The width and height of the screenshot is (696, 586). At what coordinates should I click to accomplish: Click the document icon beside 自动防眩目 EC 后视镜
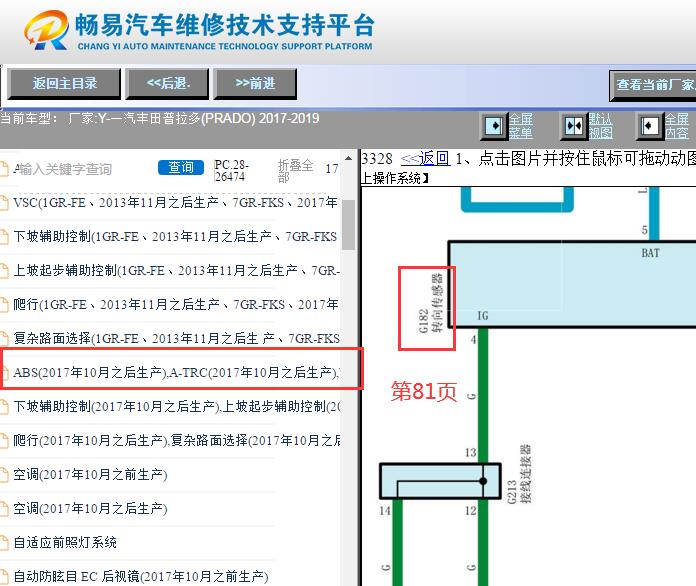tap(4, 577)
